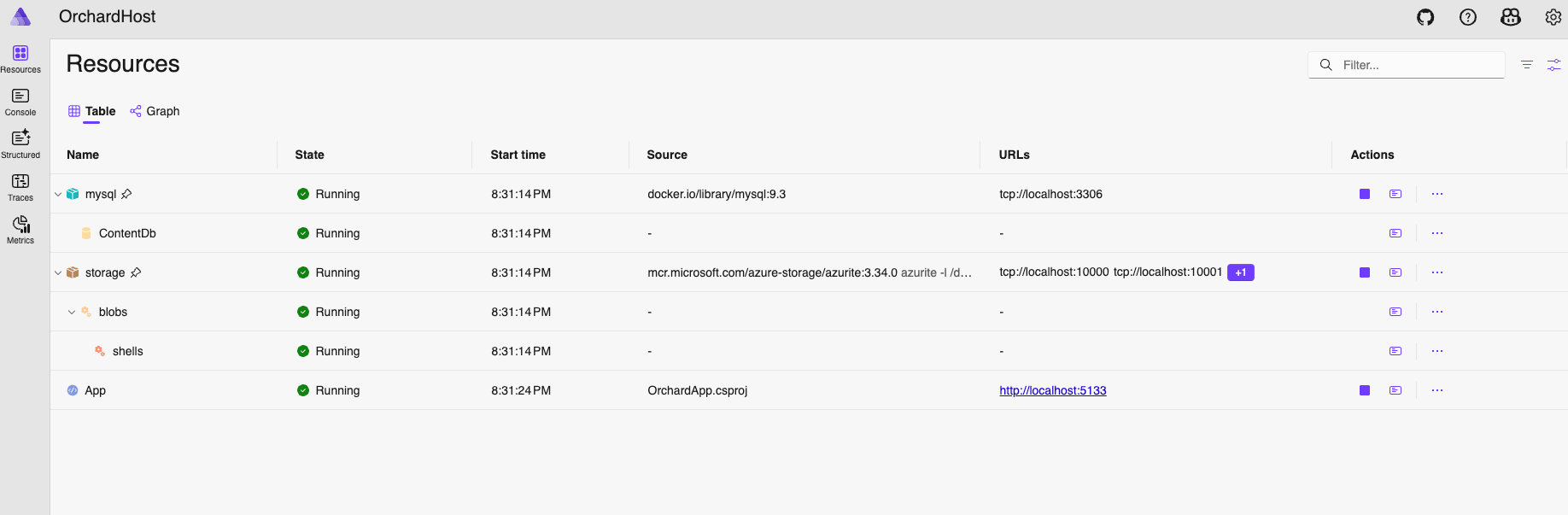Stop the mysql resource
This screenshot has height=515, width=1568.
pyautogui.click(x=1365, y=194)
